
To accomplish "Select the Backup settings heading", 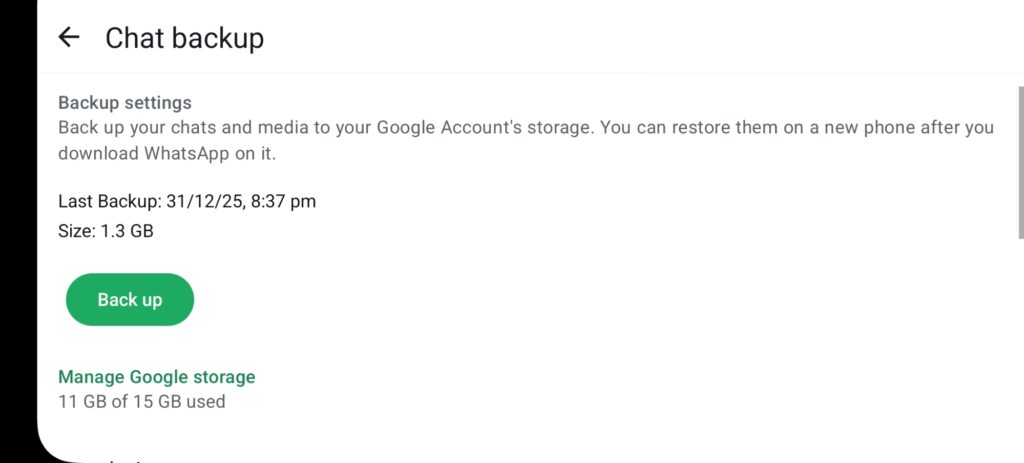I will pyautogui.click(x=124, y=102).
